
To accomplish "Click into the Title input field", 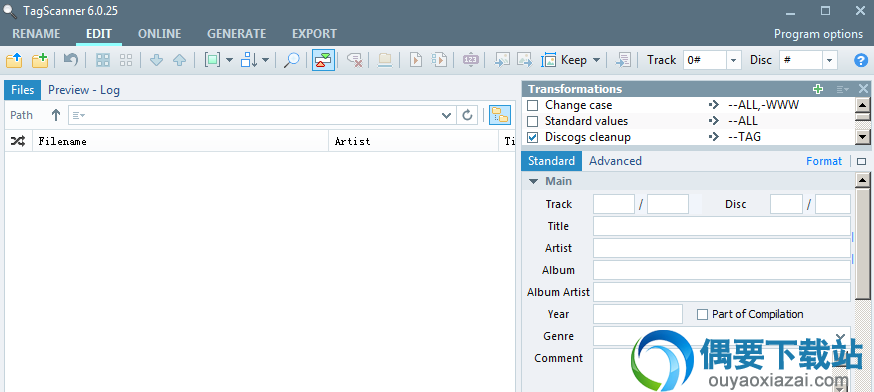I will point(722,226).
